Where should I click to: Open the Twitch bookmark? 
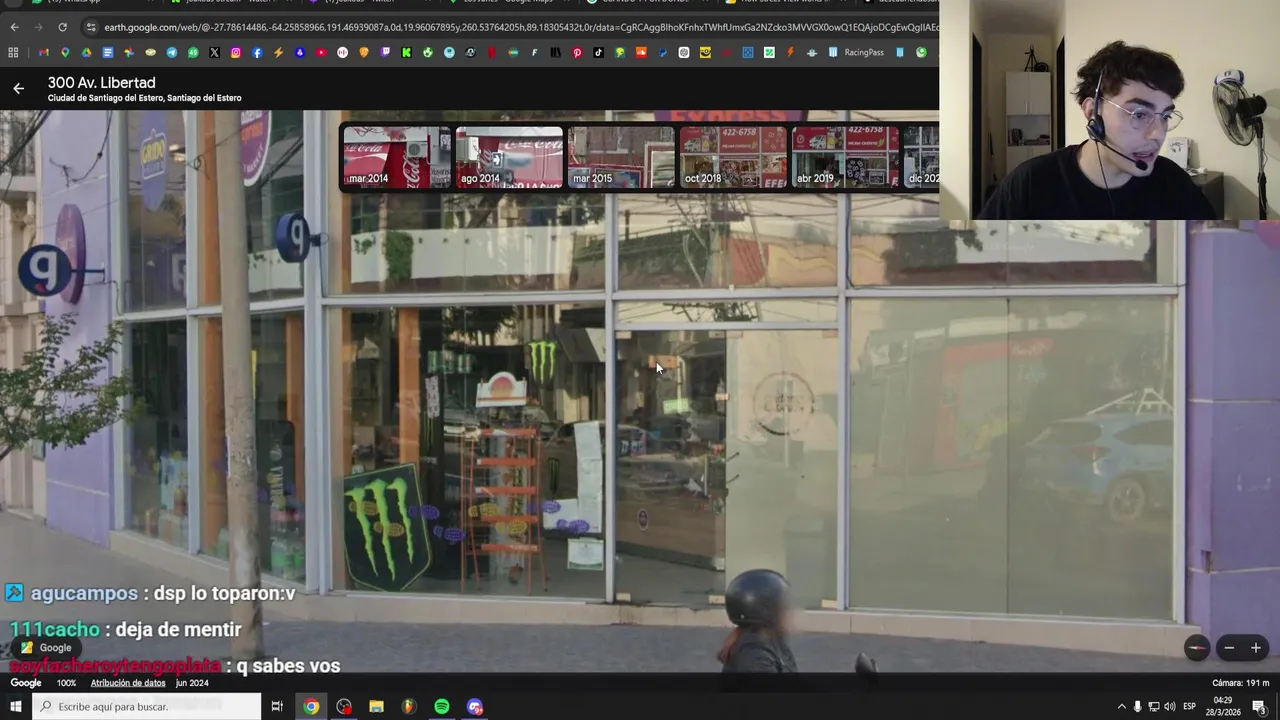(385, 52)
